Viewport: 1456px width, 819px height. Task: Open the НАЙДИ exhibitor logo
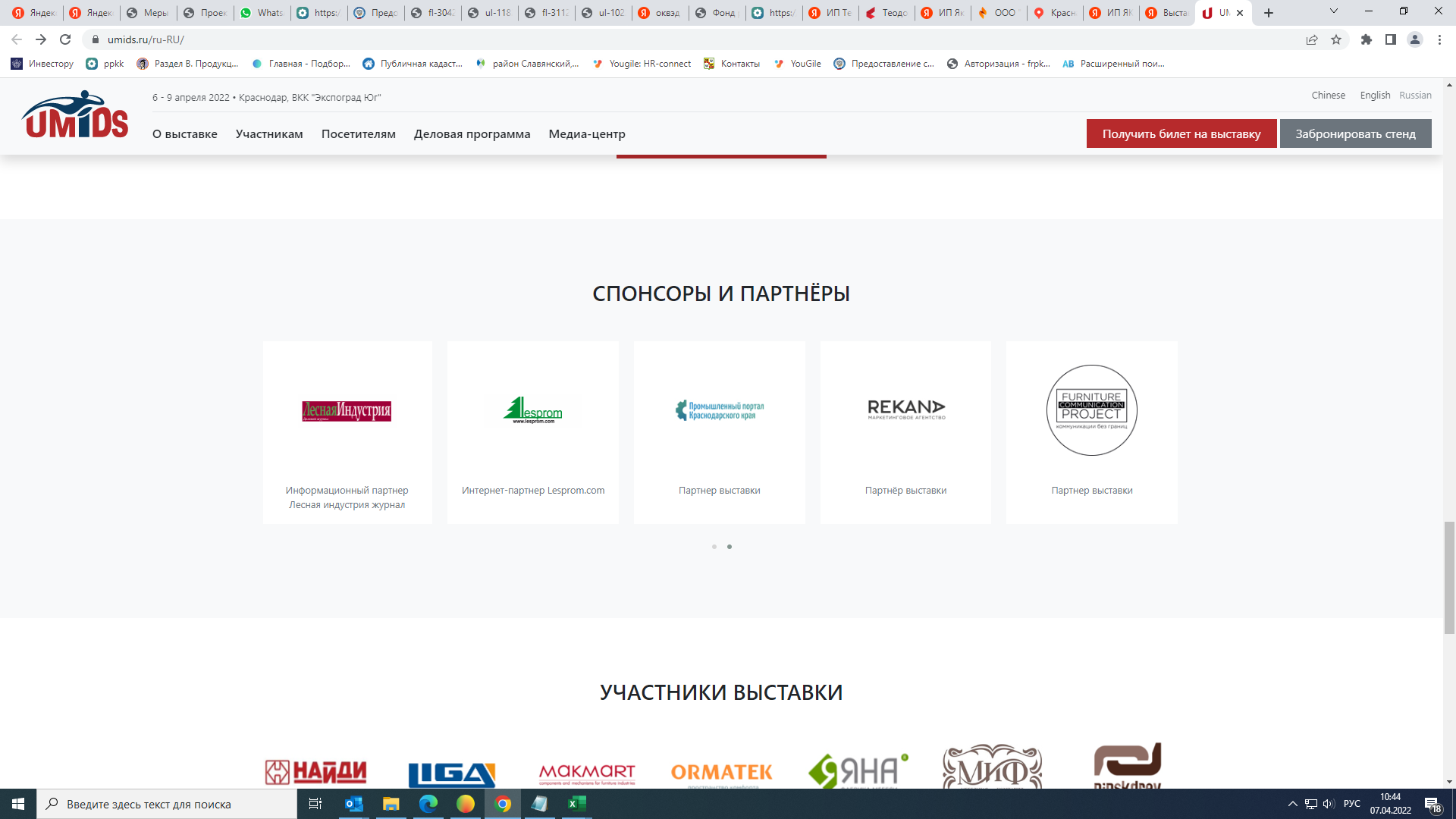pyautogui.click(x=315, y=772)
